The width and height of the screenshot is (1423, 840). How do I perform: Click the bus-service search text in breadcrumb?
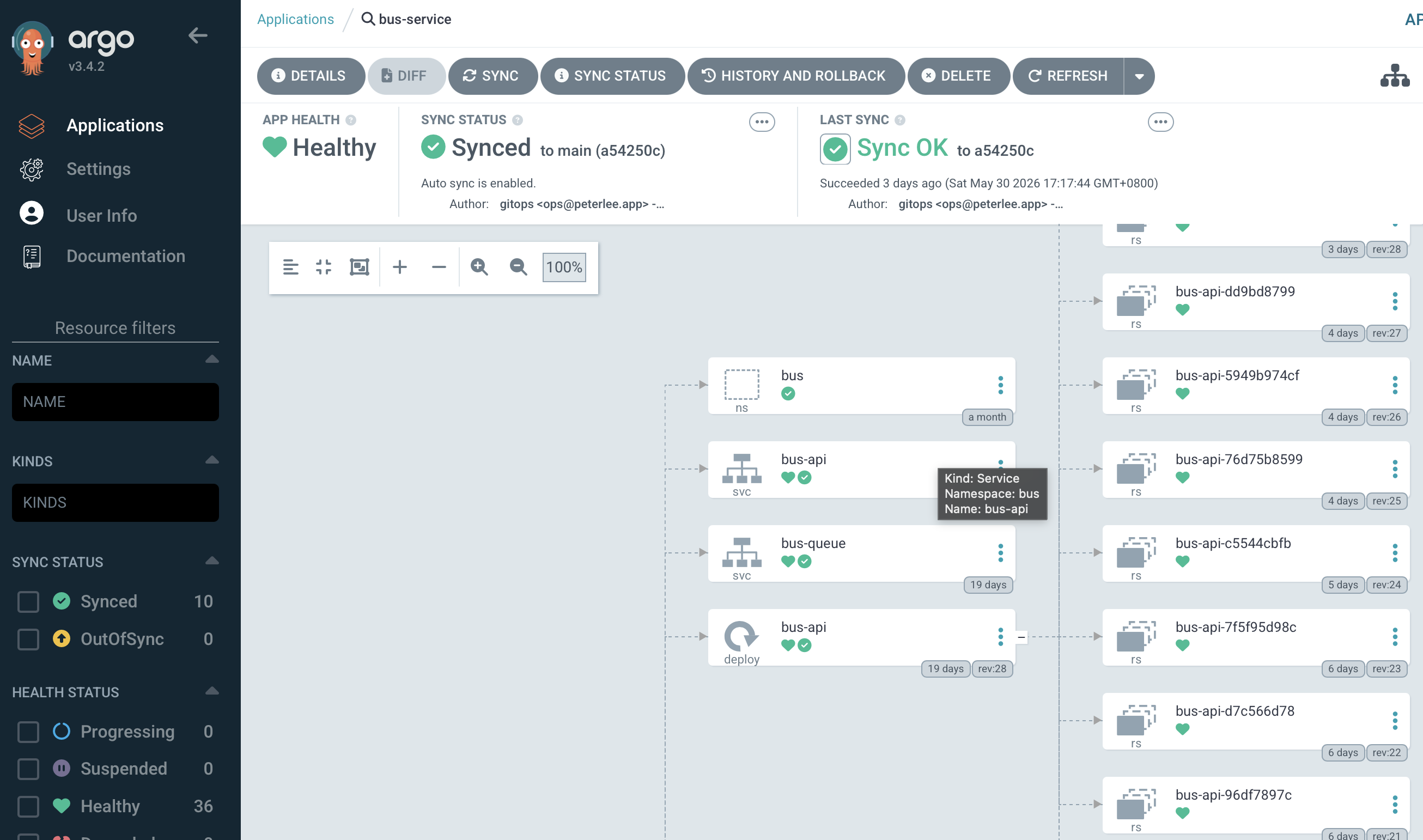coord(415,19)
